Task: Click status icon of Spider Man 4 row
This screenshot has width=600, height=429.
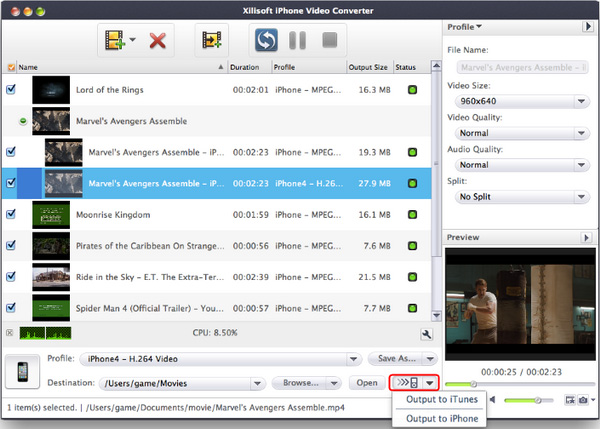Action: click(x=412, y=308)
